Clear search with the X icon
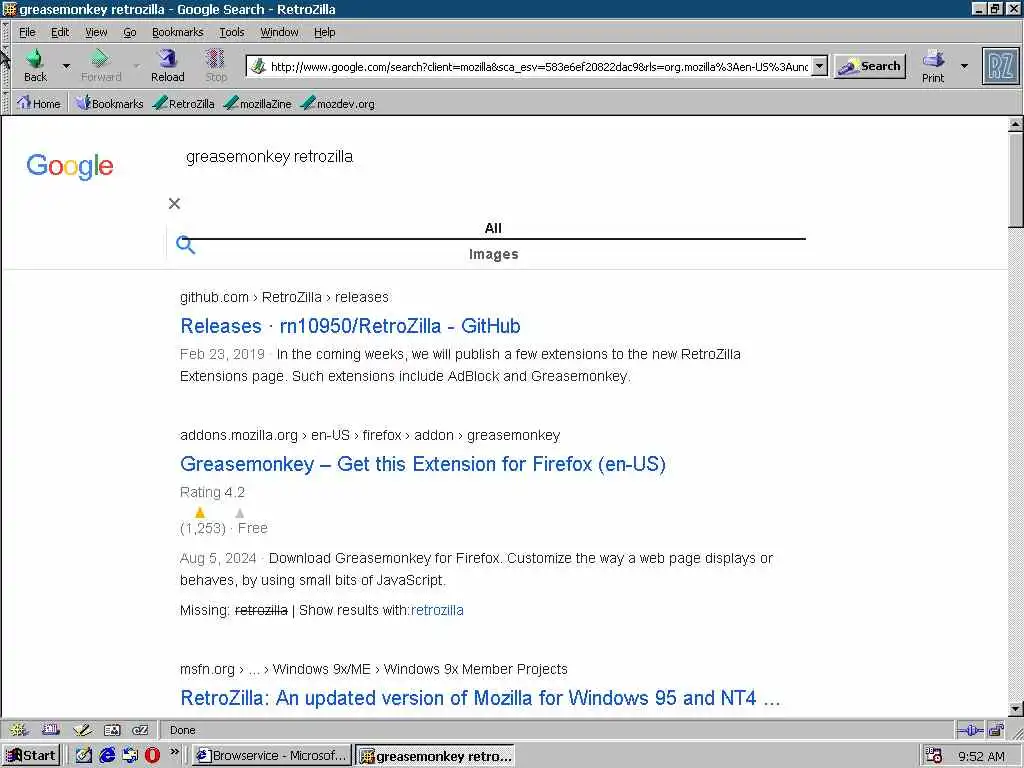 pyautogui.click(x=174, y=204)
